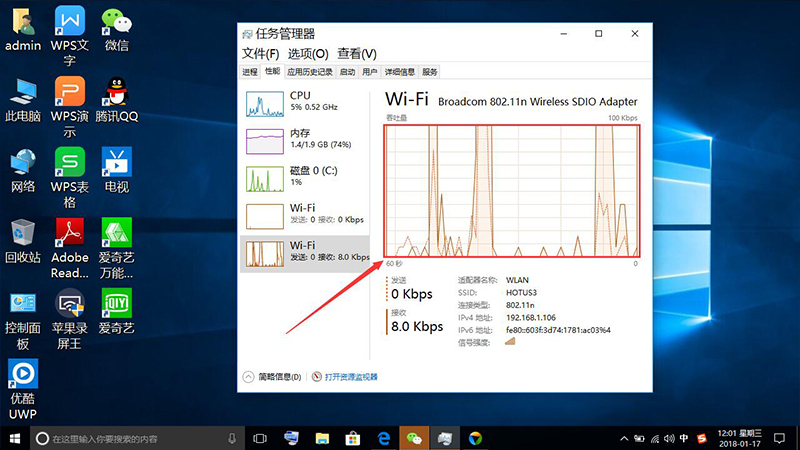Switch to WeChat taskbar icon

click(x=414, y=438)
